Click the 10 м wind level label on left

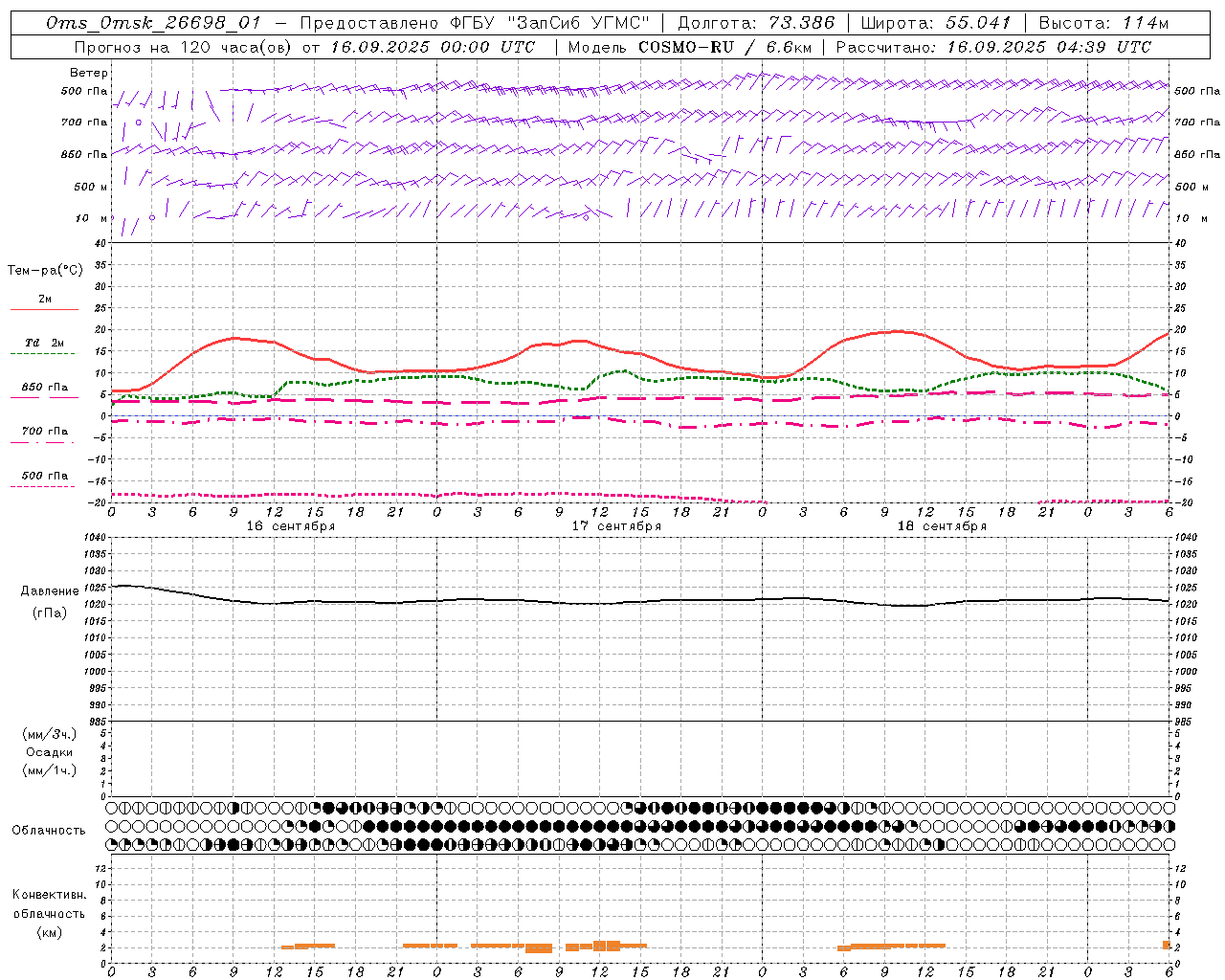[x=92, y=218]
